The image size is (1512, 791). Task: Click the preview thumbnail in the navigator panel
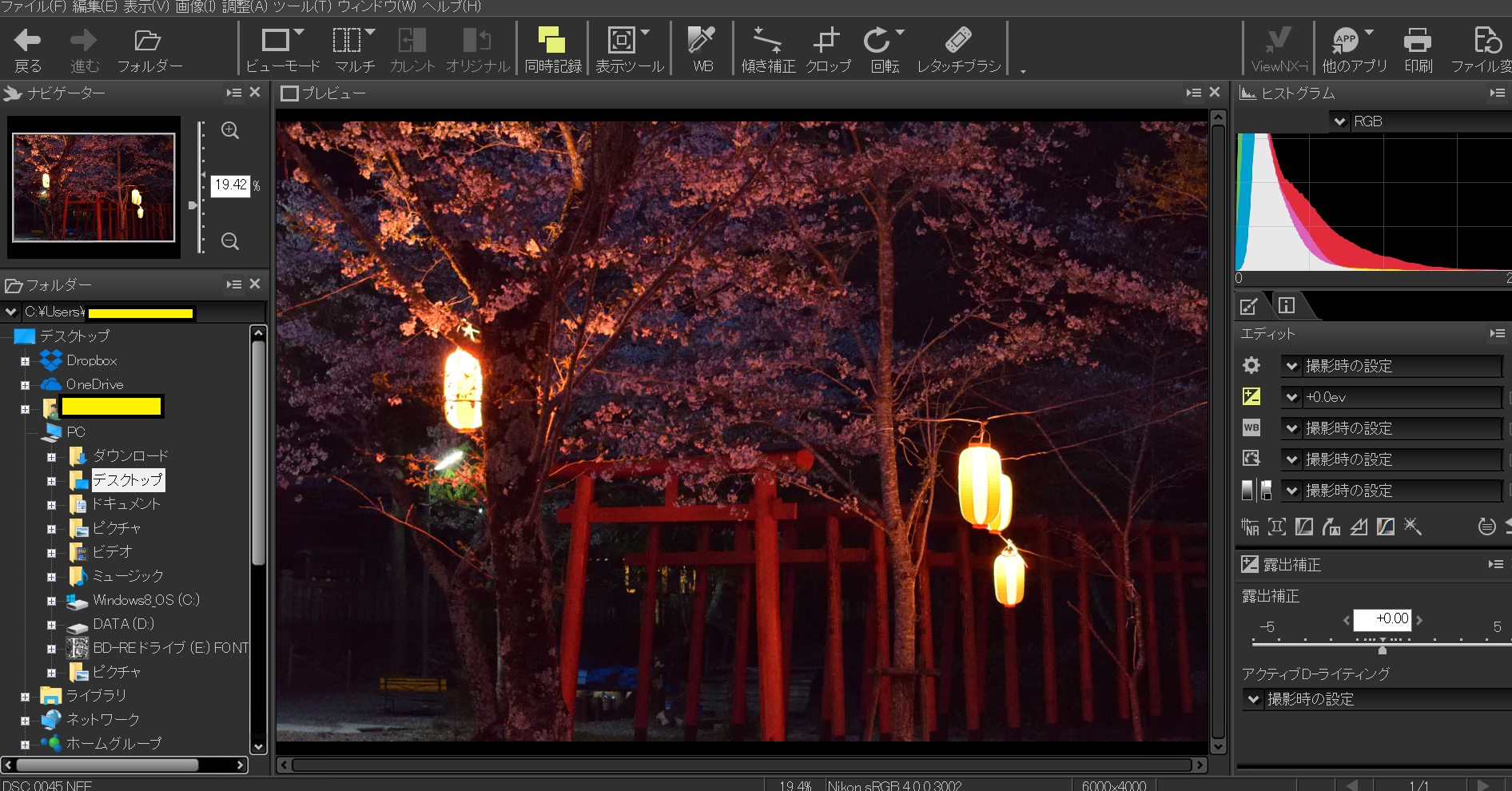(94, 189)
